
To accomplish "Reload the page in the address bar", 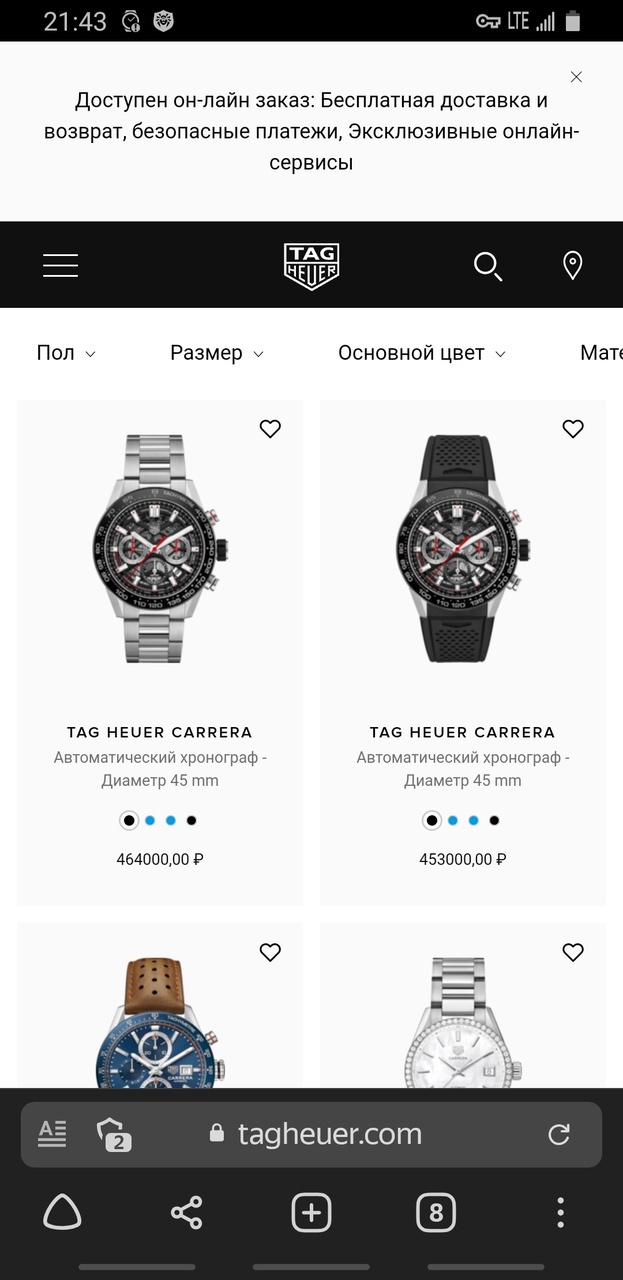I will point(559,1134).
